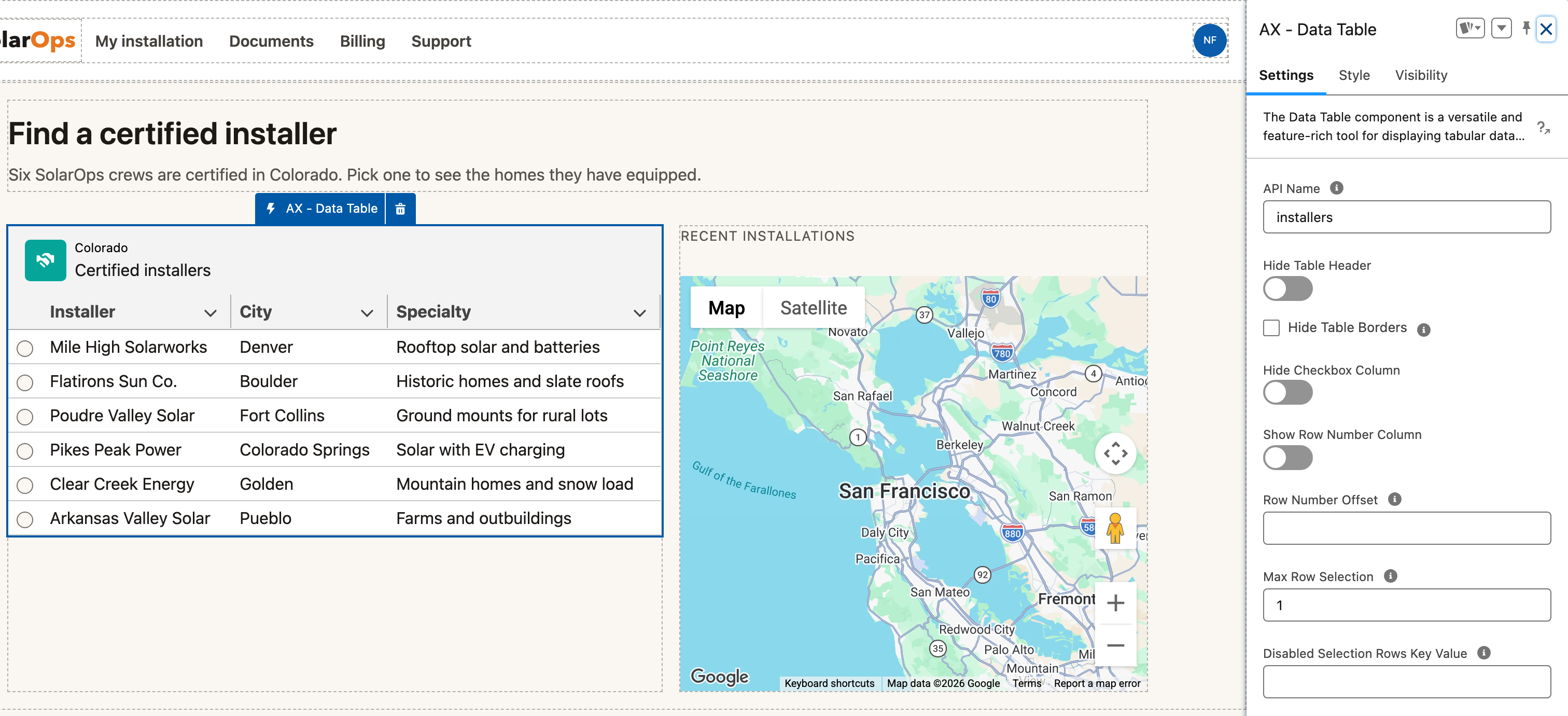Show the info tooltip for Hide Table Borders
1568x716 pixels.
point(1423,329)
